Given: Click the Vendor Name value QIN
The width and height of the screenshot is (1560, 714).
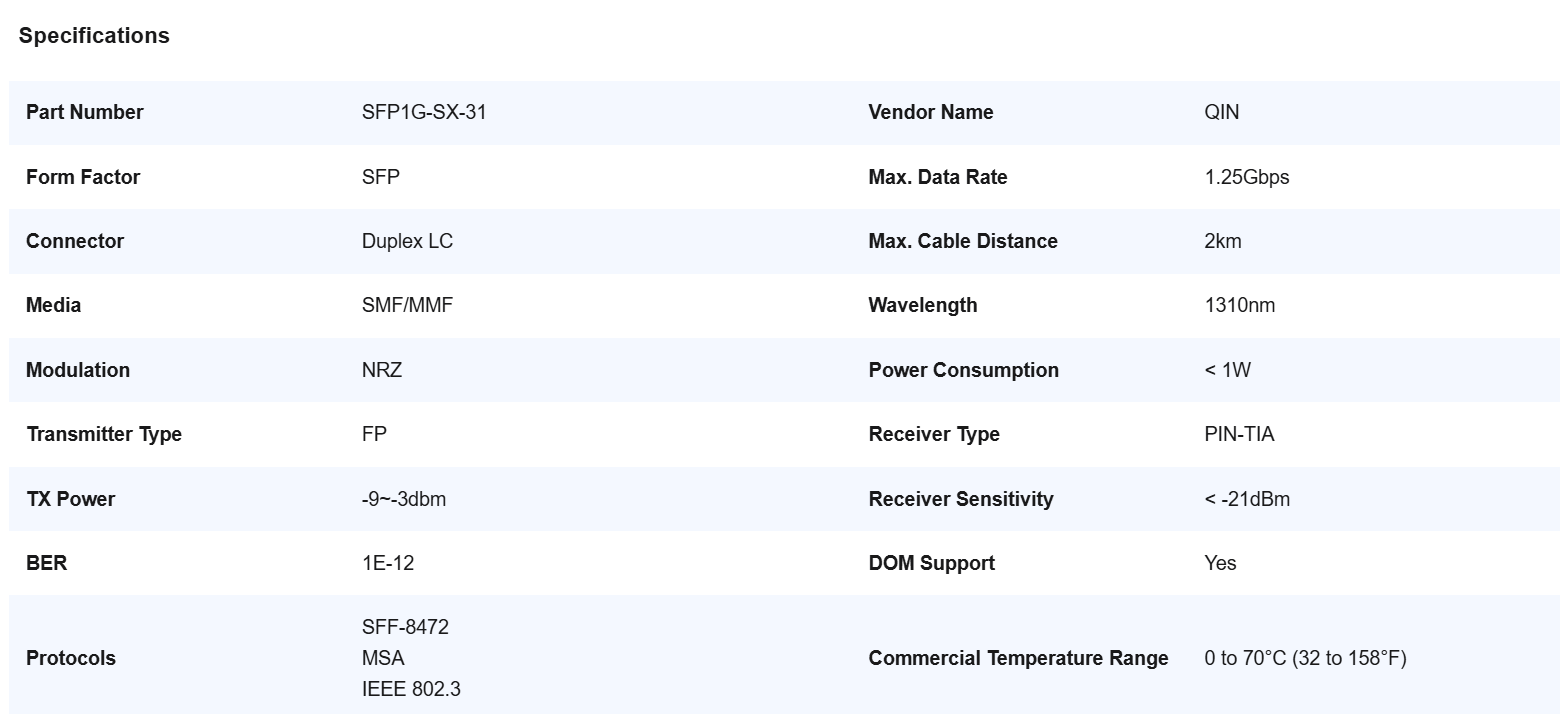Looking at the screenshot, I should click(1221, 112).
